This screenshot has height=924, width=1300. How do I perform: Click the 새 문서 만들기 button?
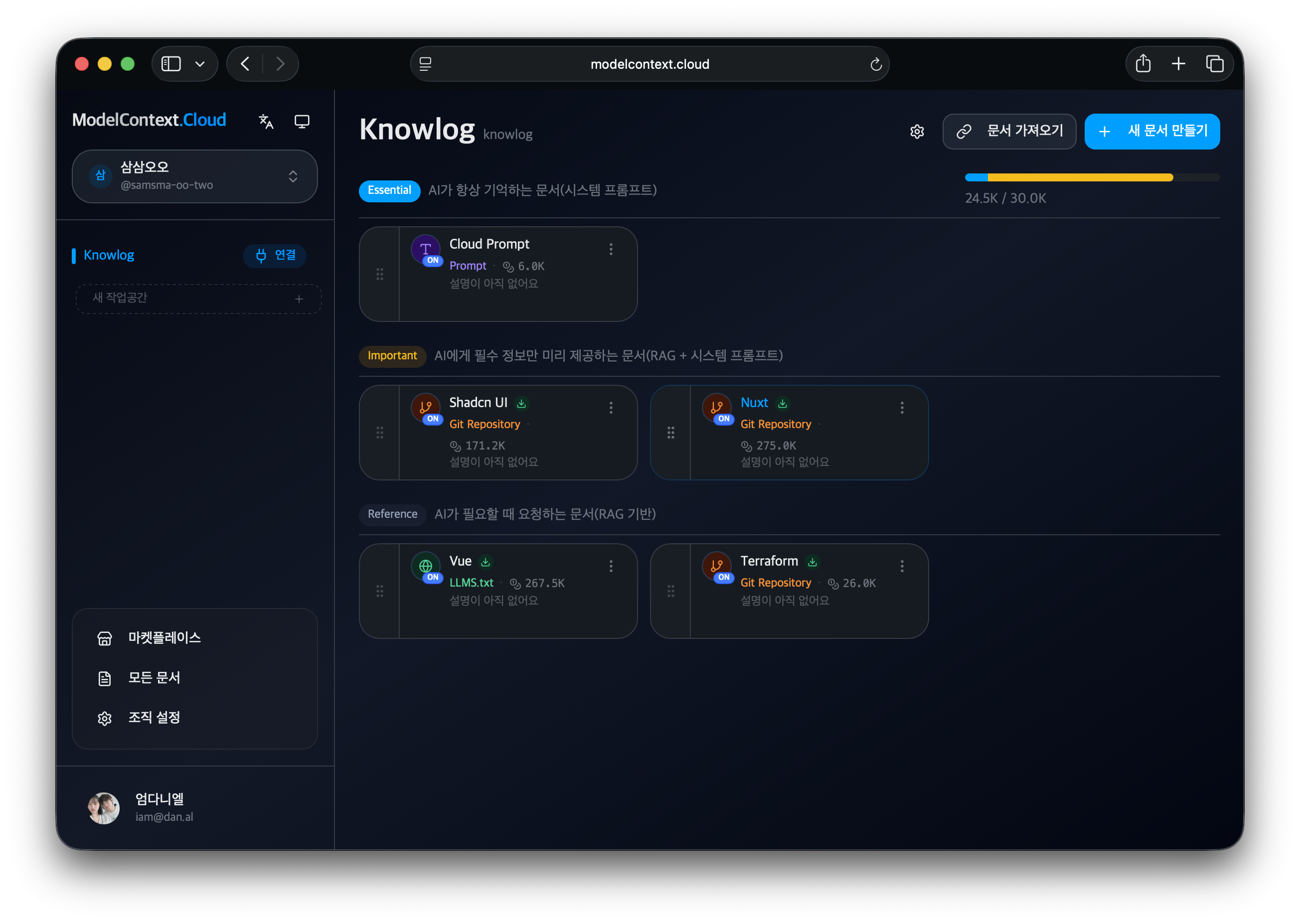click(1152, 132)
